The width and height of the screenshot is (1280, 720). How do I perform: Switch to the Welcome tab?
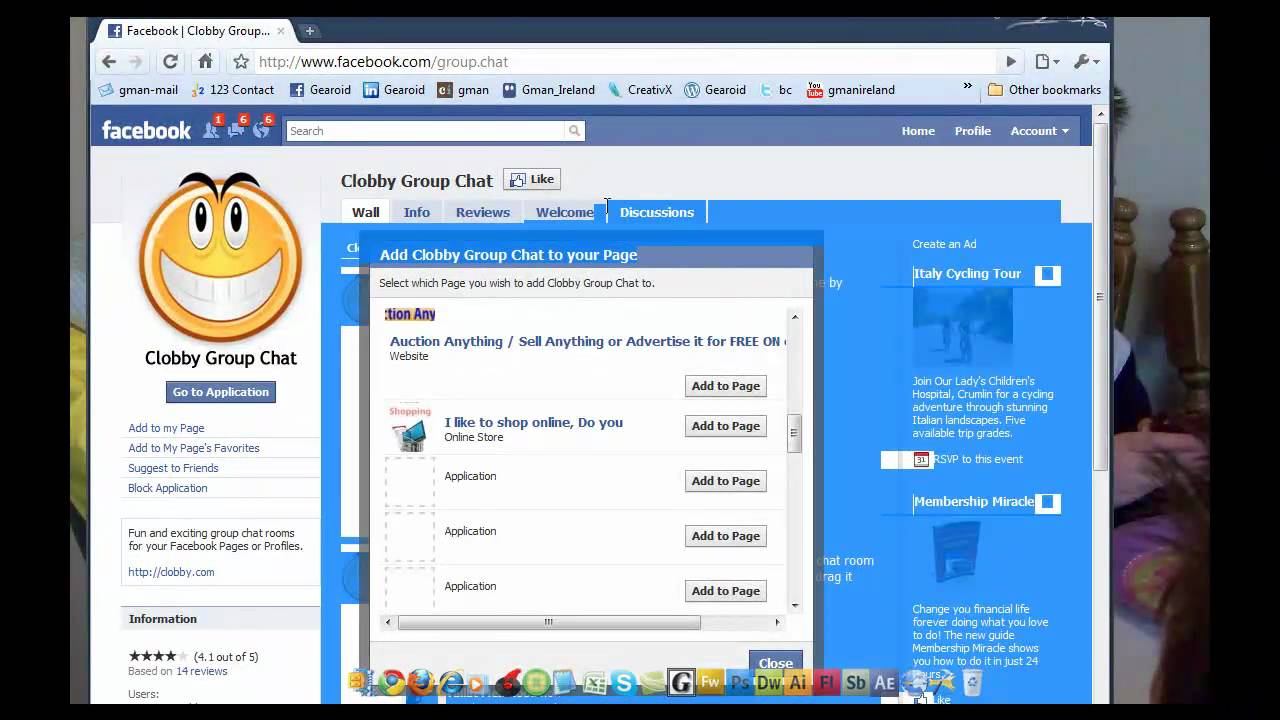564,212
